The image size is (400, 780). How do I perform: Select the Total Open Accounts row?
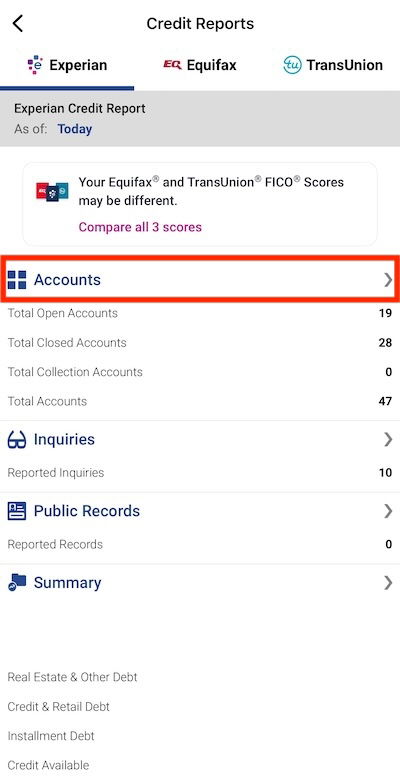click(x=200, y=313)
